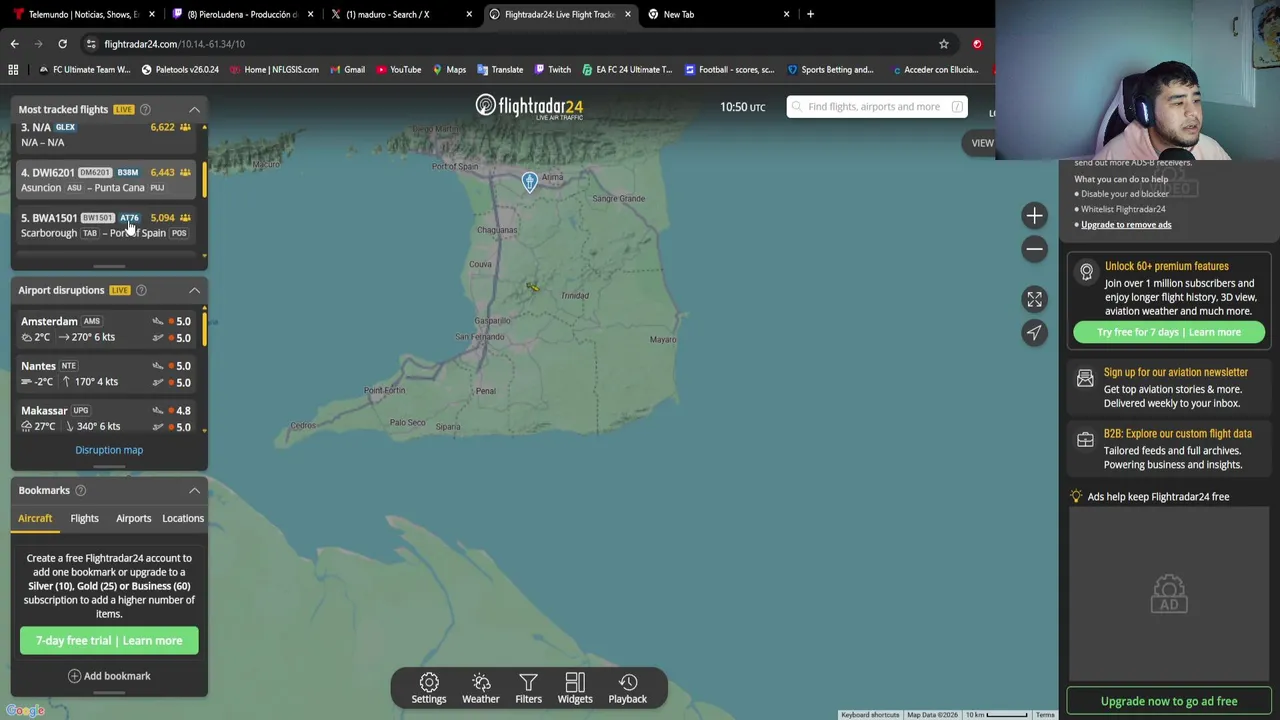The image size is (1280, 720).
Task: Click the Terms link on map footer
Action: tap(1045, 715)
